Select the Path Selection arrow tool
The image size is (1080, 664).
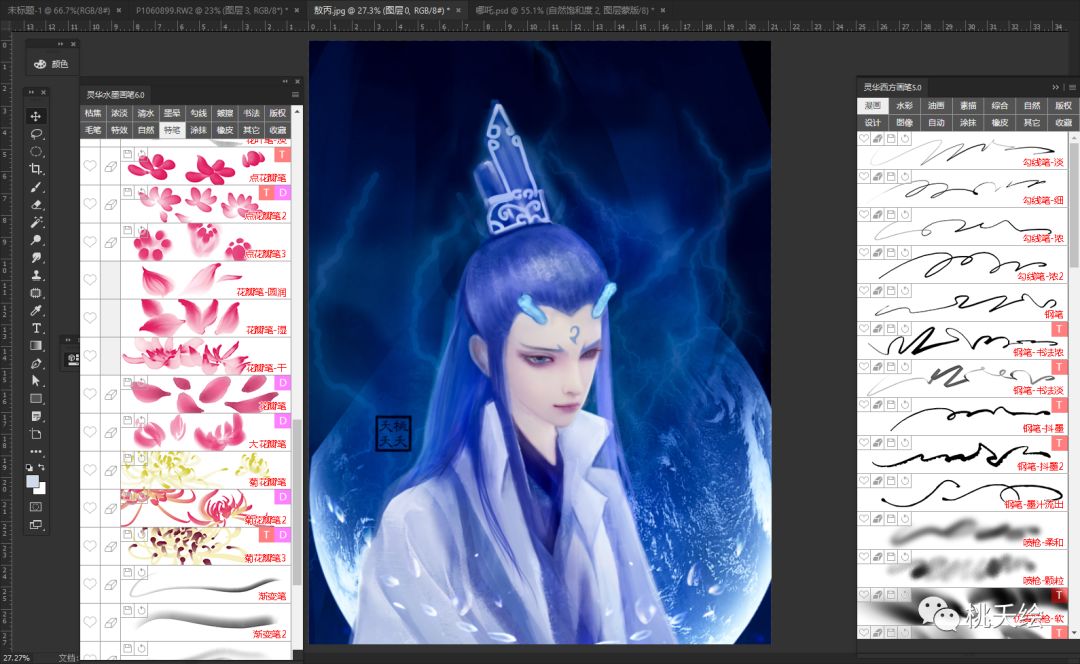(37, 381)
